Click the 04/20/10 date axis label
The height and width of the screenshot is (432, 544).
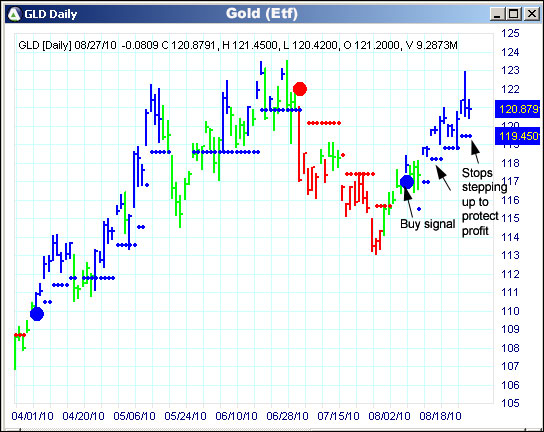[x=83, y=416]
